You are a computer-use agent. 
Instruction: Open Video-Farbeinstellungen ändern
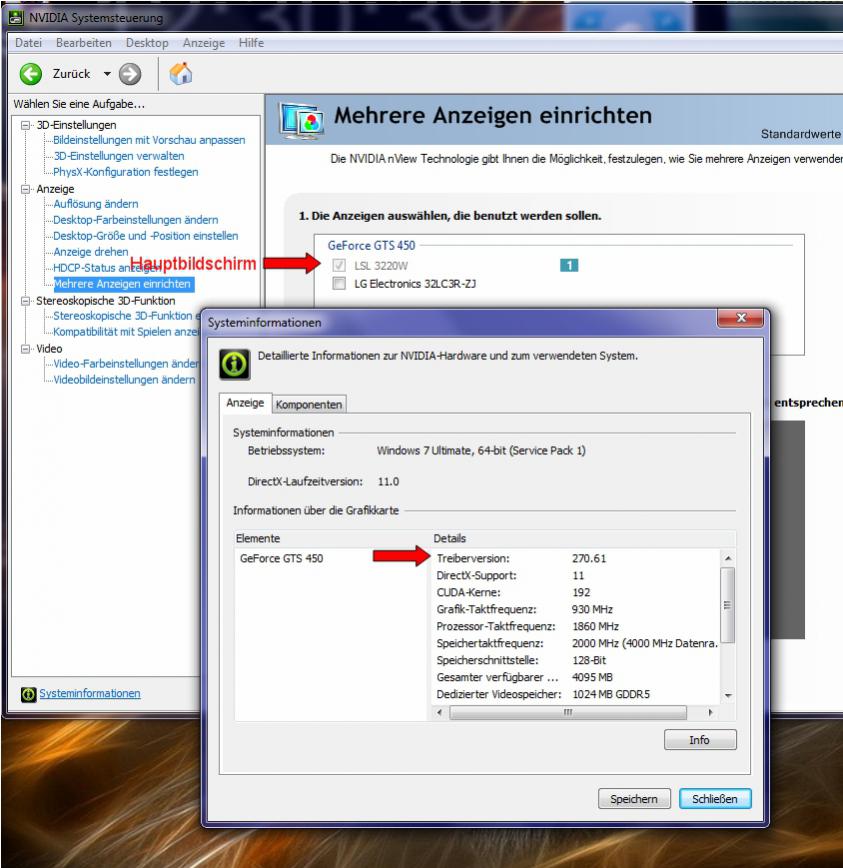click(x=126, y=364)
